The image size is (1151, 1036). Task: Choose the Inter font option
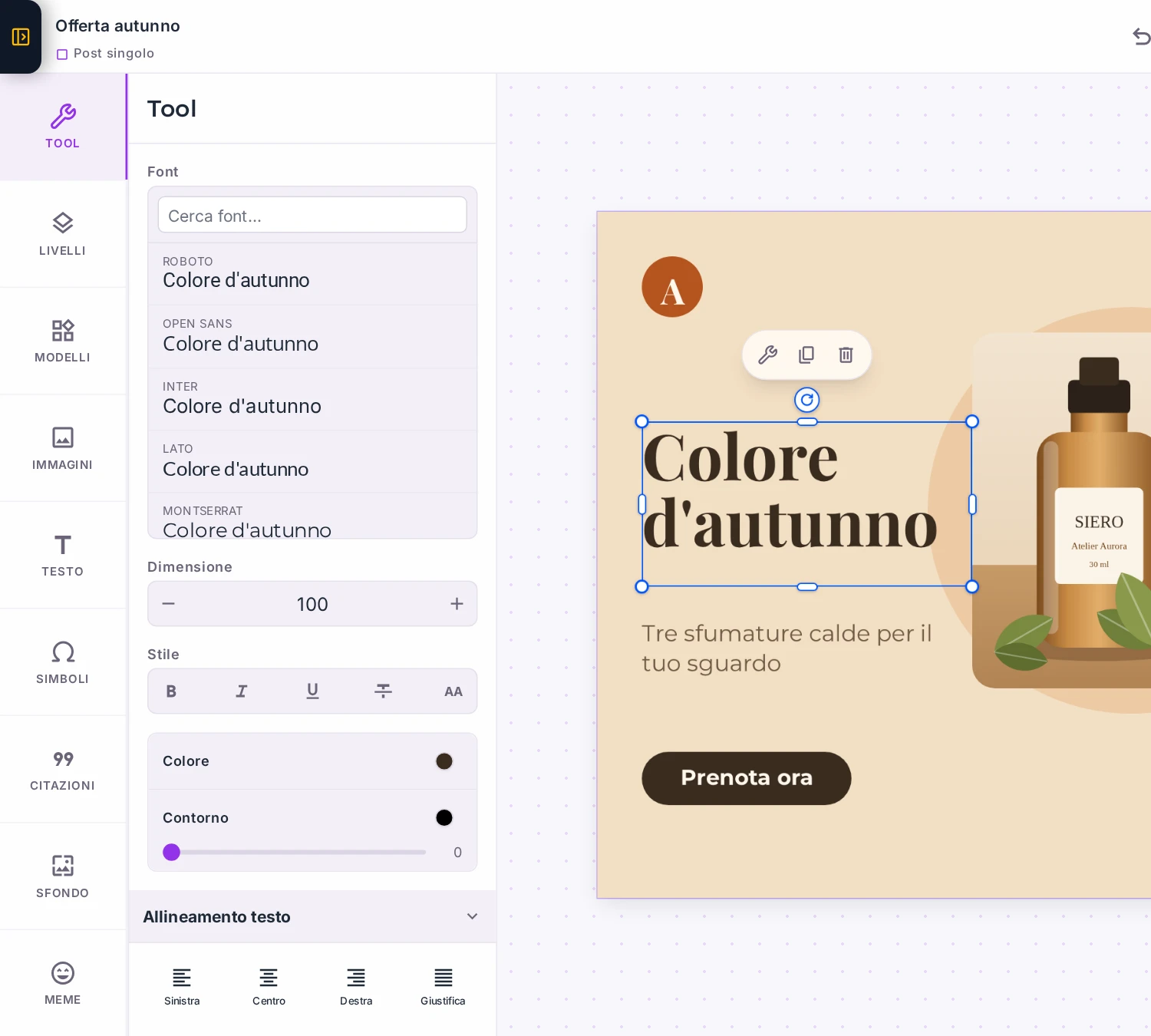(312, 399)
